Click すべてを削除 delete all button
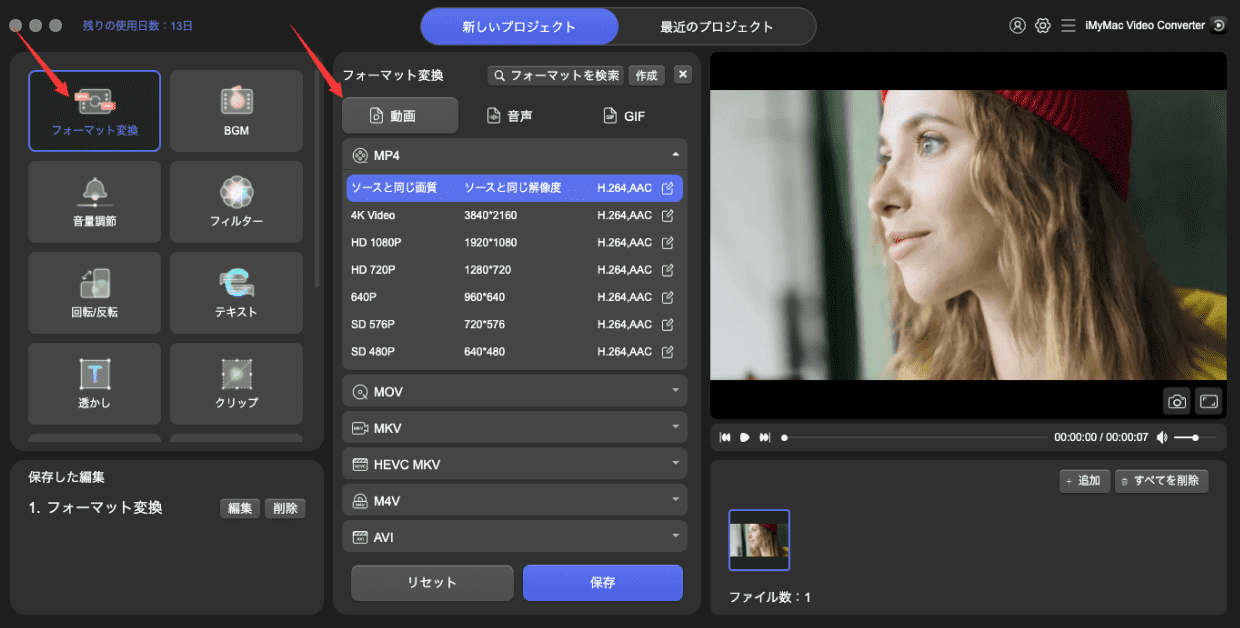Viewport: 1240px width, 628px height. tap(1162, 481)
